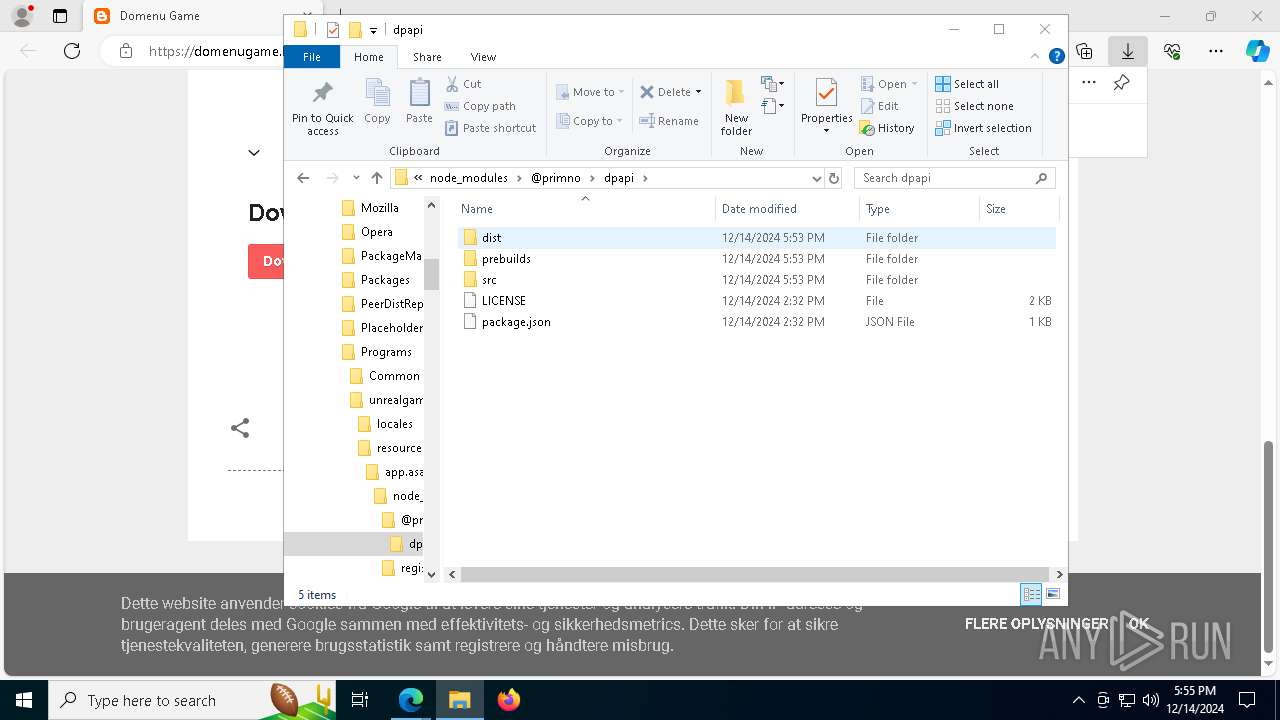Click @primno in address breadcrumb
Viewport: 1280px width, 720px height.
[x=556, y=178]
